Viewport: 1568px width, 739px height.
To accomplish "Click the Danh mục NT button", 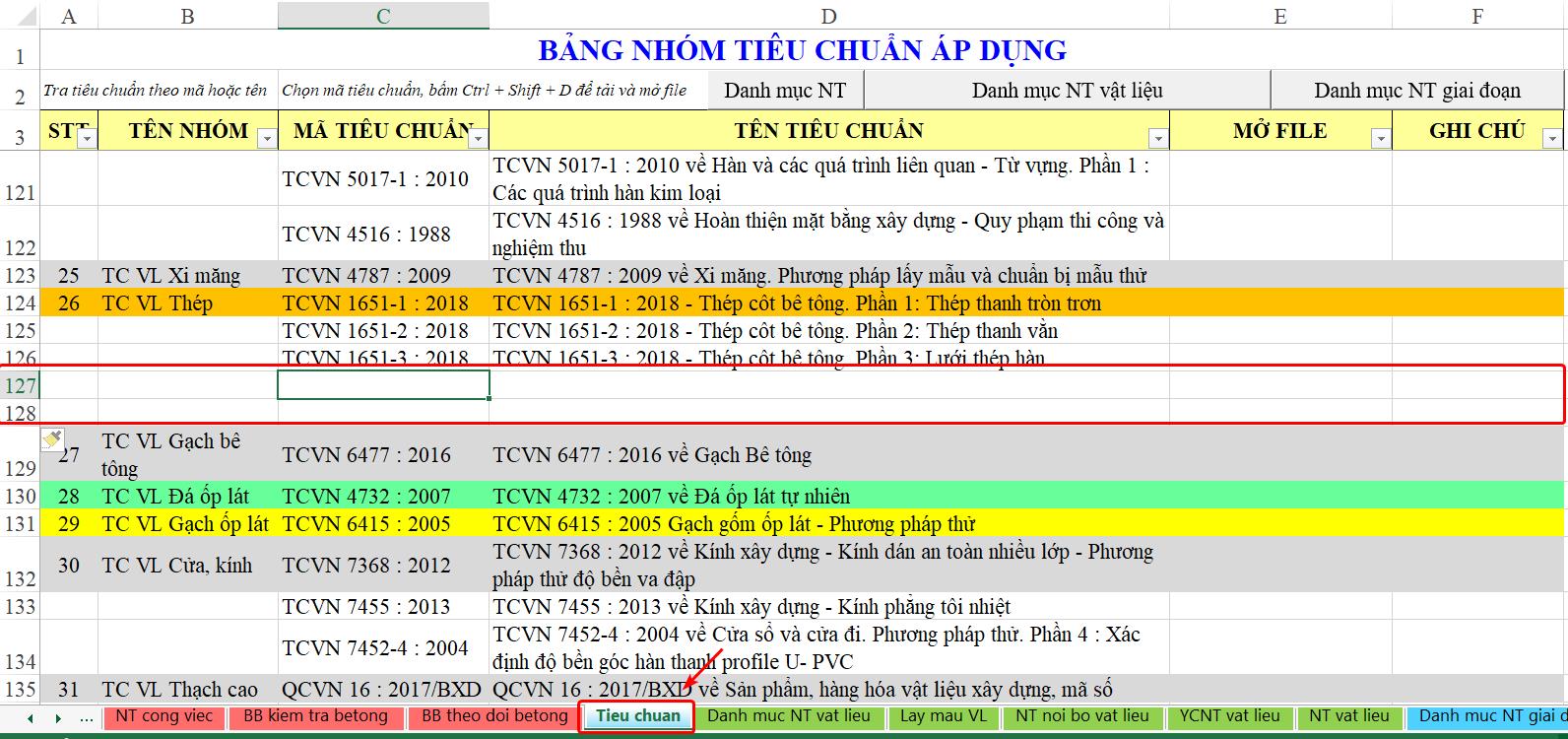I will 785,91.
